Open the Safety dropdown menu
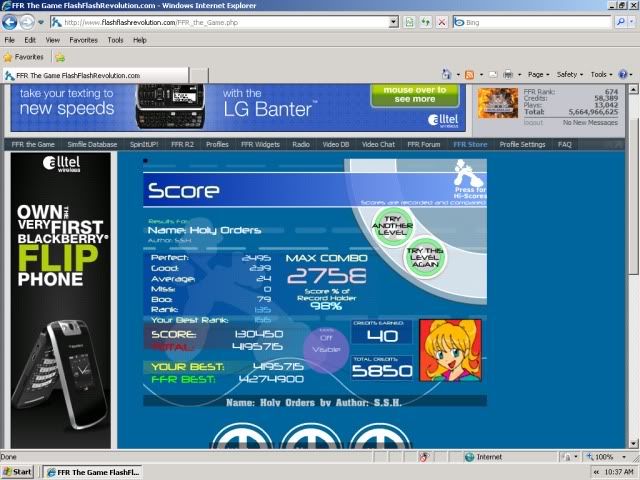 570,74
